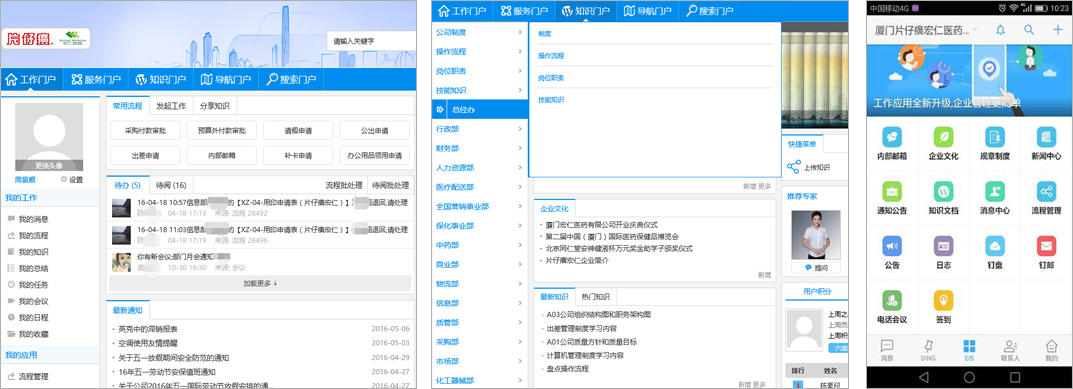Click the 更换头像 avatar picture

[x=49, y=137]
